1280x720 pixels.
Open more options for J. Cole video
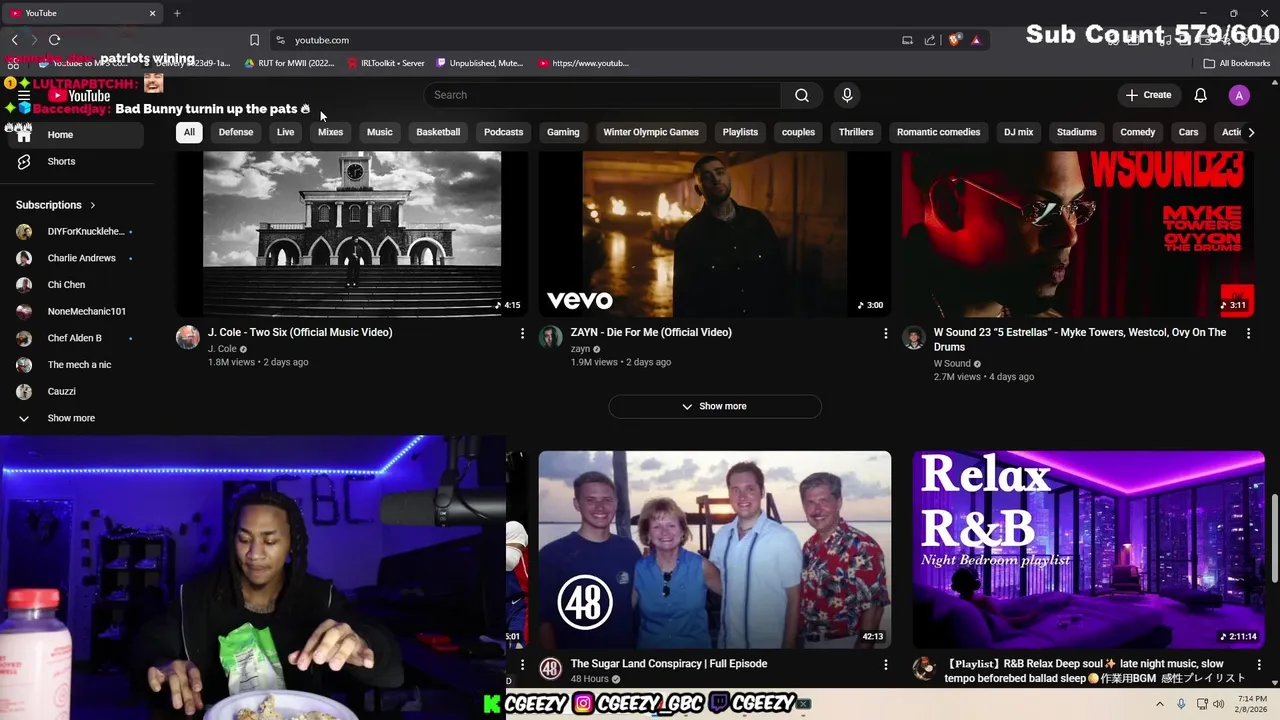coord(522,333)
